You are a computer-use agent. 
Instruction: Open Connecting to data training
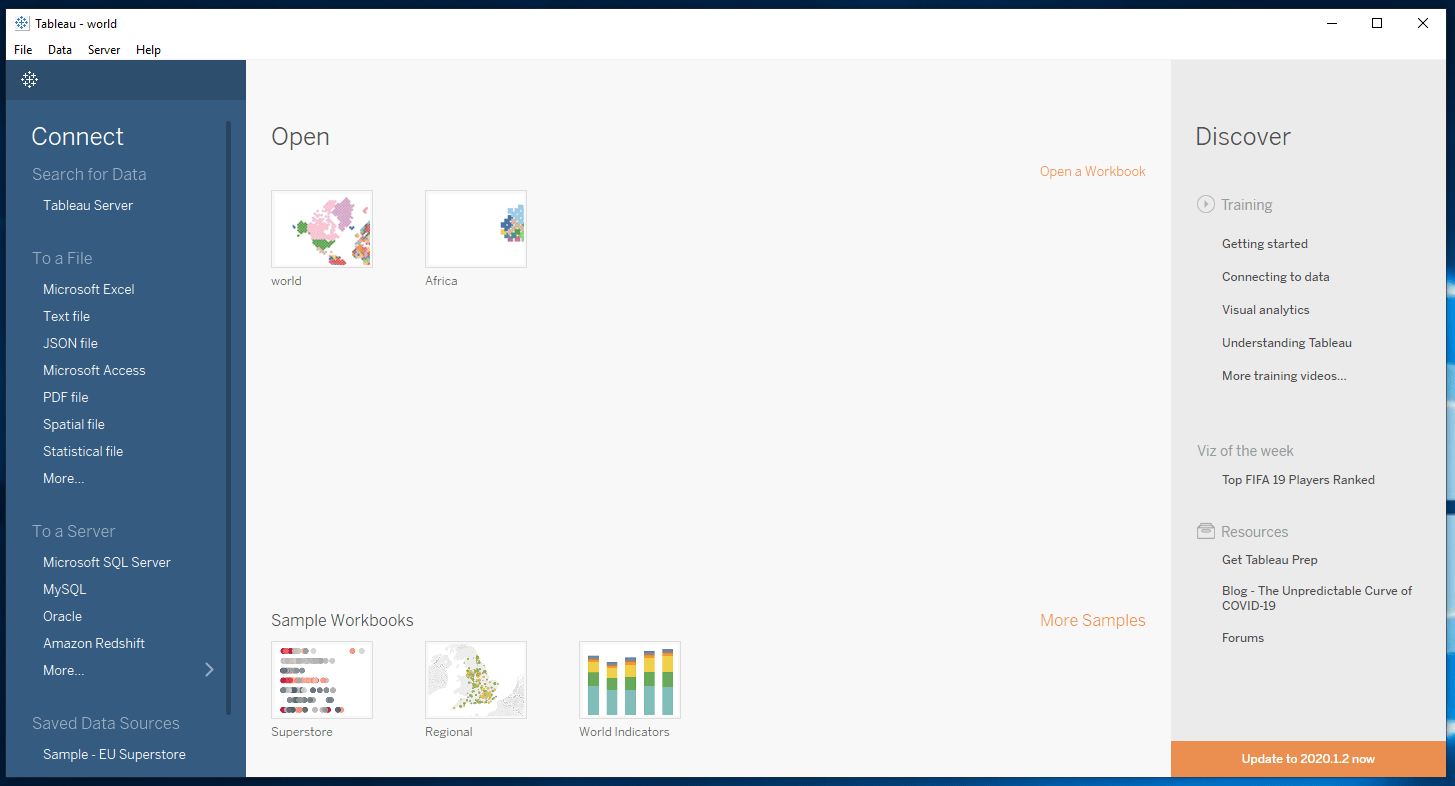(x=1276, y=276)
